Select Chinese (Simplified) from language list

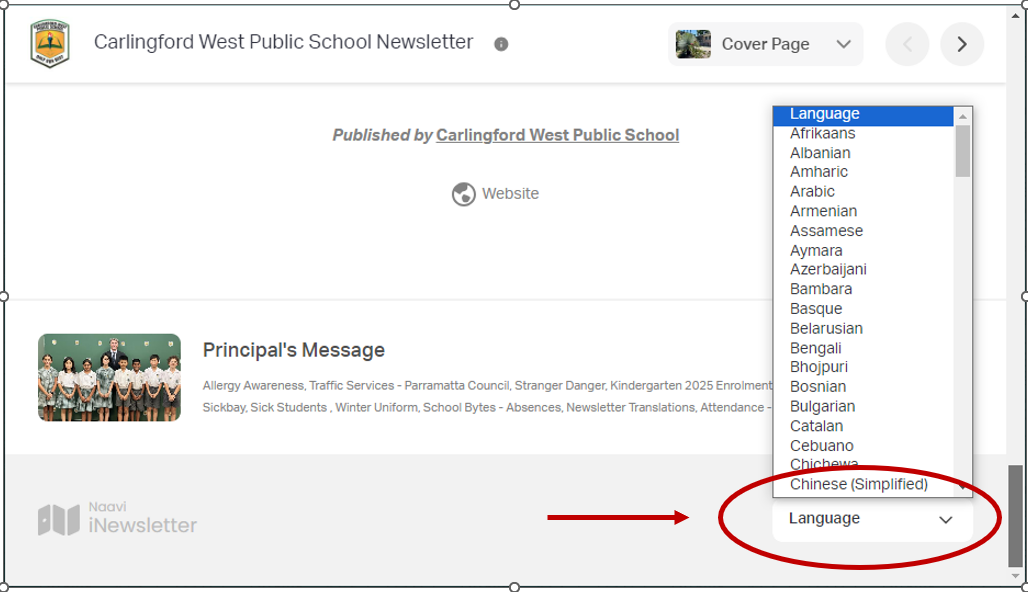(x=858, y=484)
